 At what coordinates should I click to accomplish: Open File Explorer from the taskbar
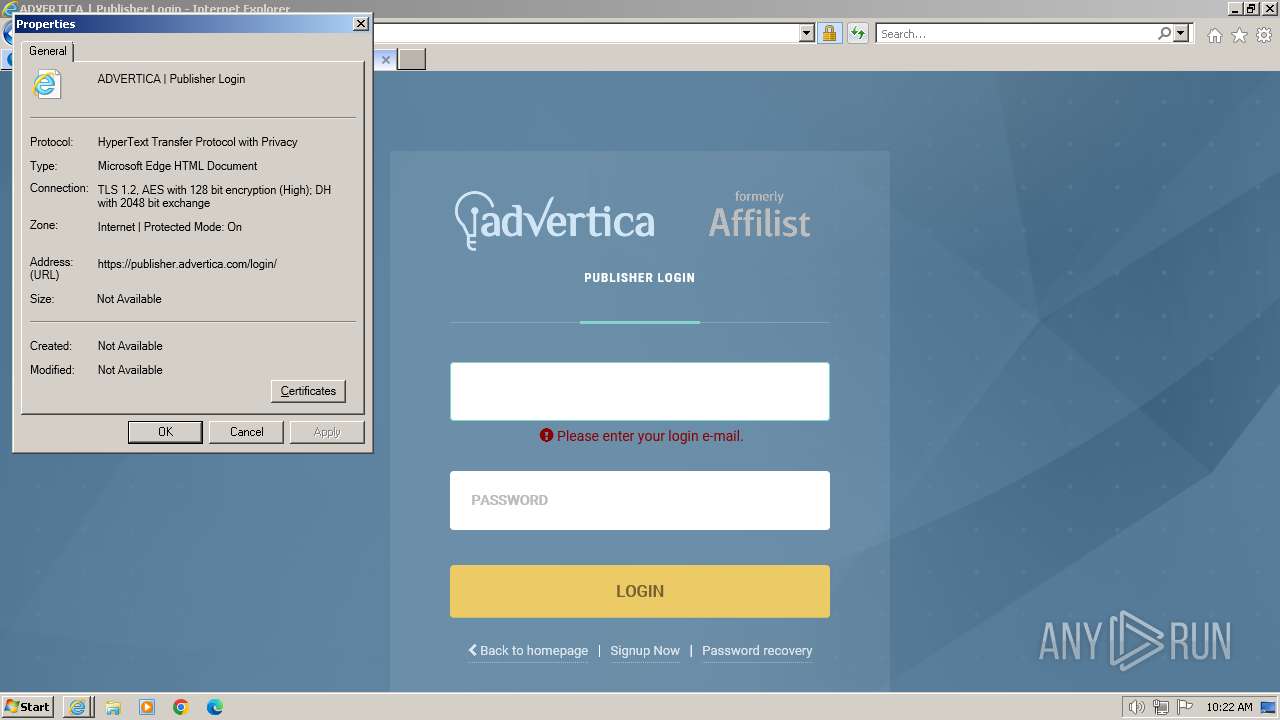point(113,707)
